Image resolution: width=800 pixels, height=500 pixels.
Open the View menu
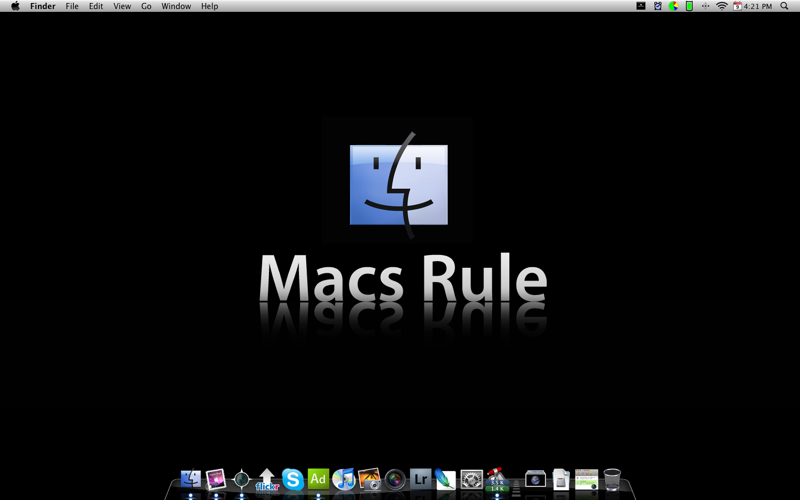pyautogui.click(x=122, y=6)
